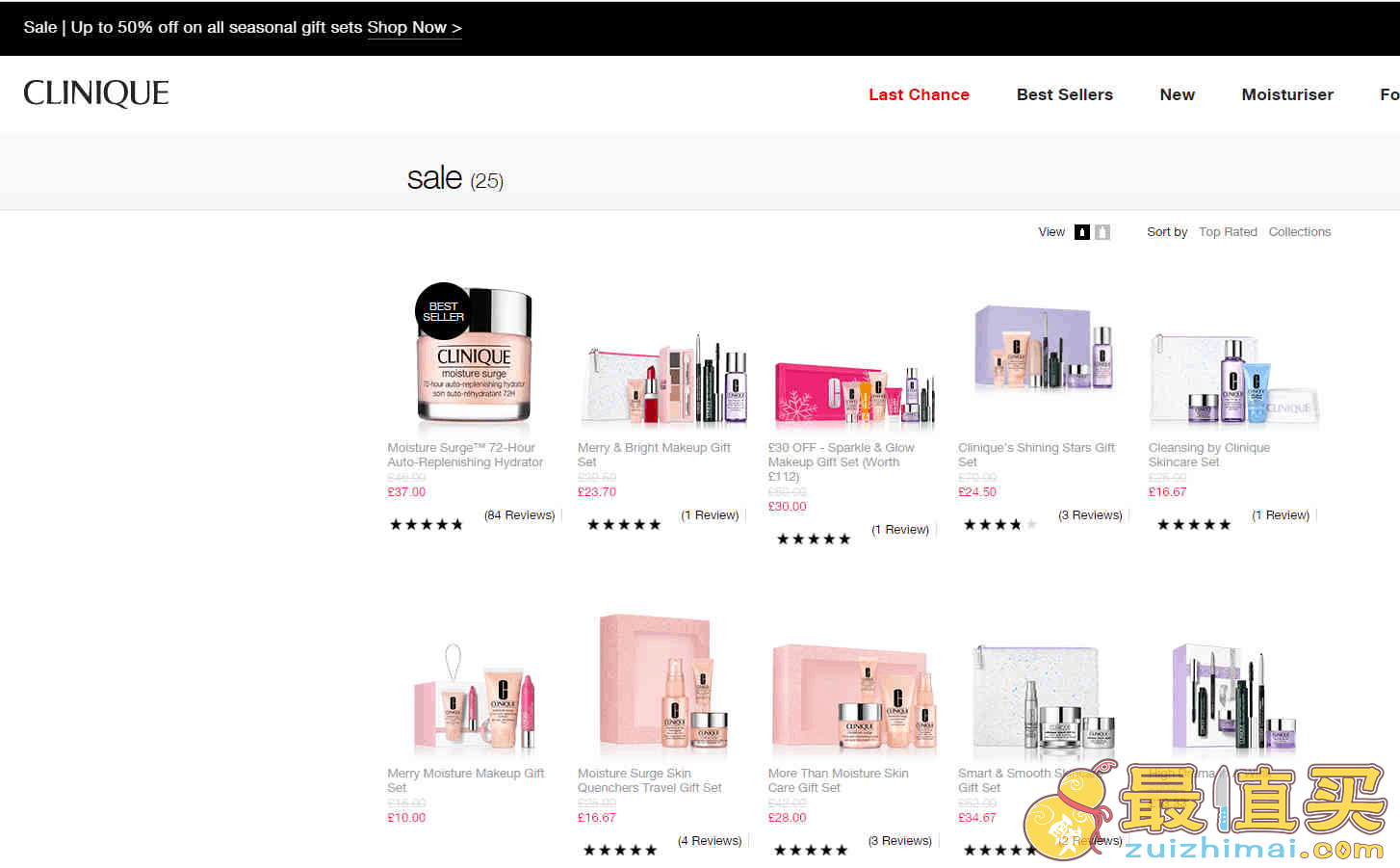
Task: Open the More Than Moisture Skin Care Set image
Action: coord(854,698)
